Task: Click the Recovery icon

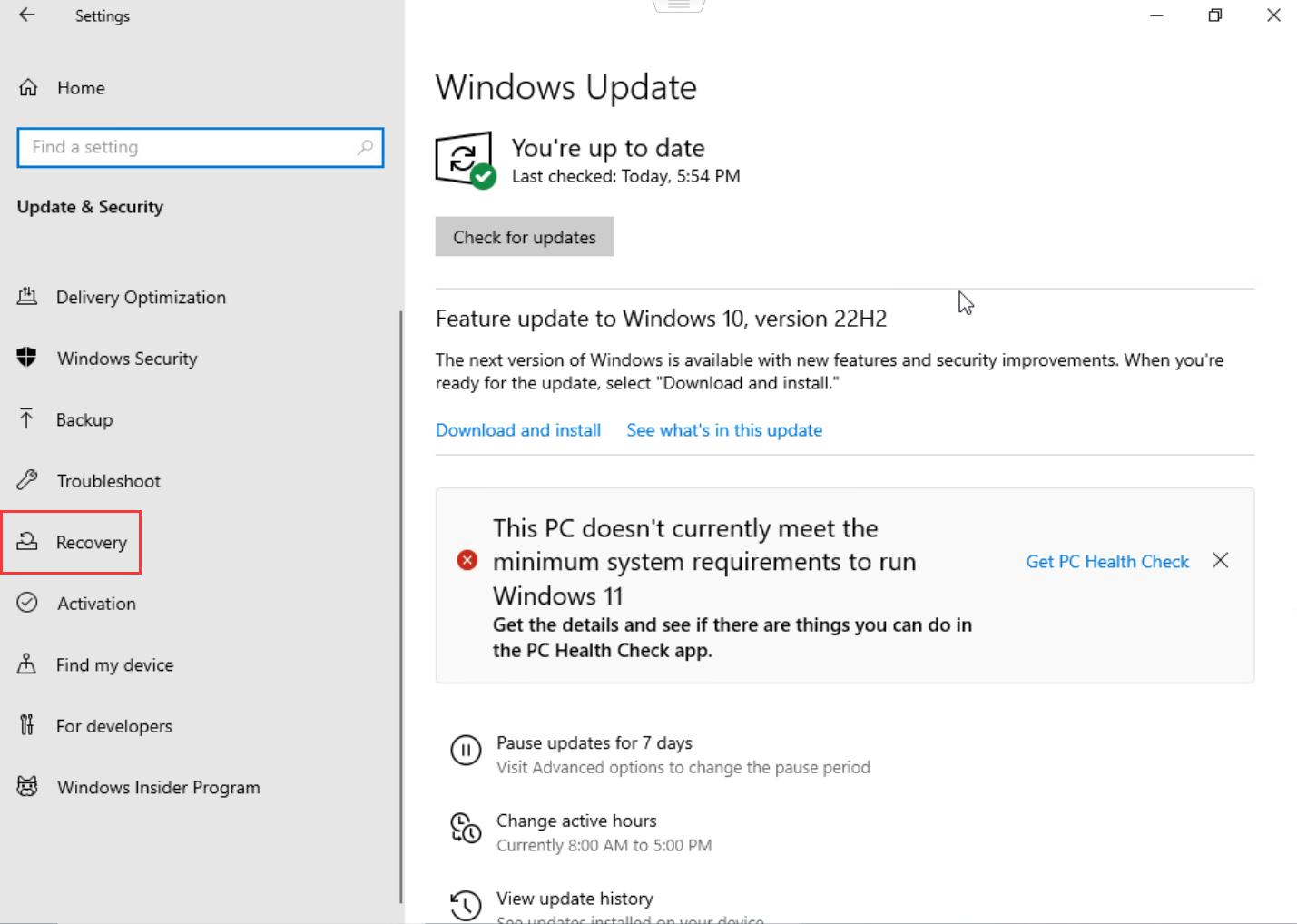Action: pos(27,542)
